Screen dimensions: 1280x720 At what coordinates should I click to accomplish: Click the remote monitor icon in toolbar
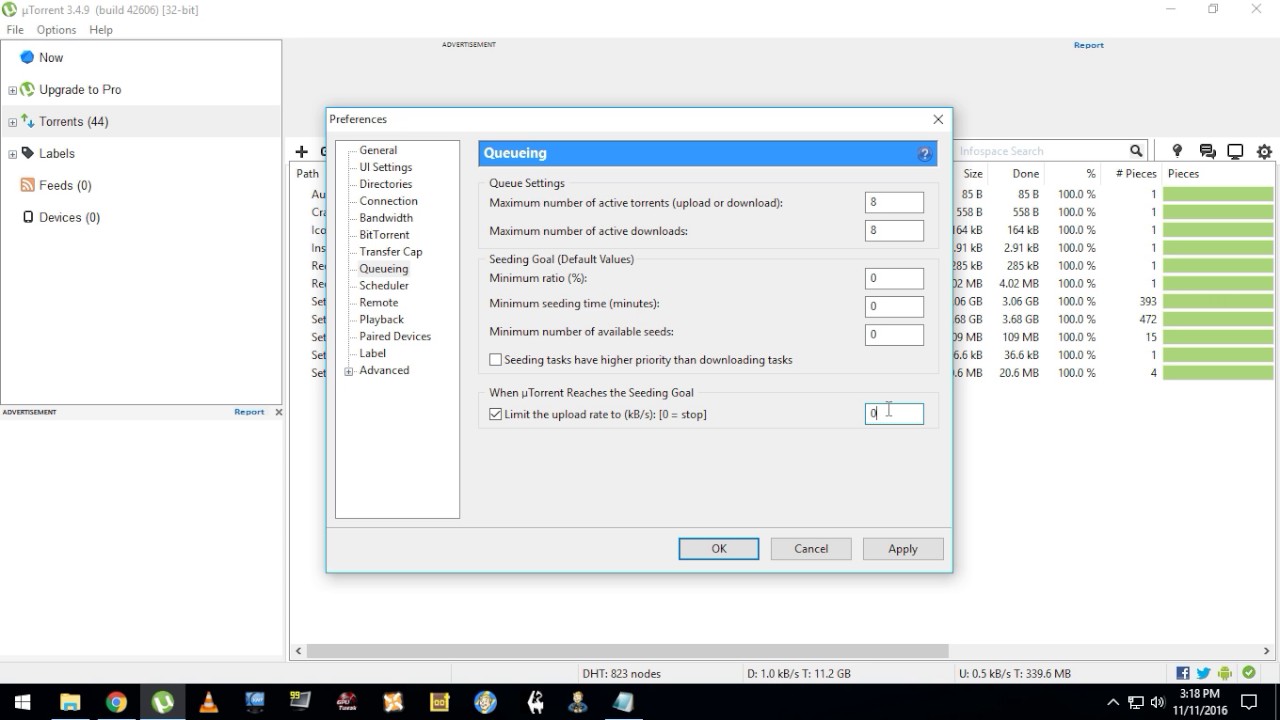(x=1235, y=152)
